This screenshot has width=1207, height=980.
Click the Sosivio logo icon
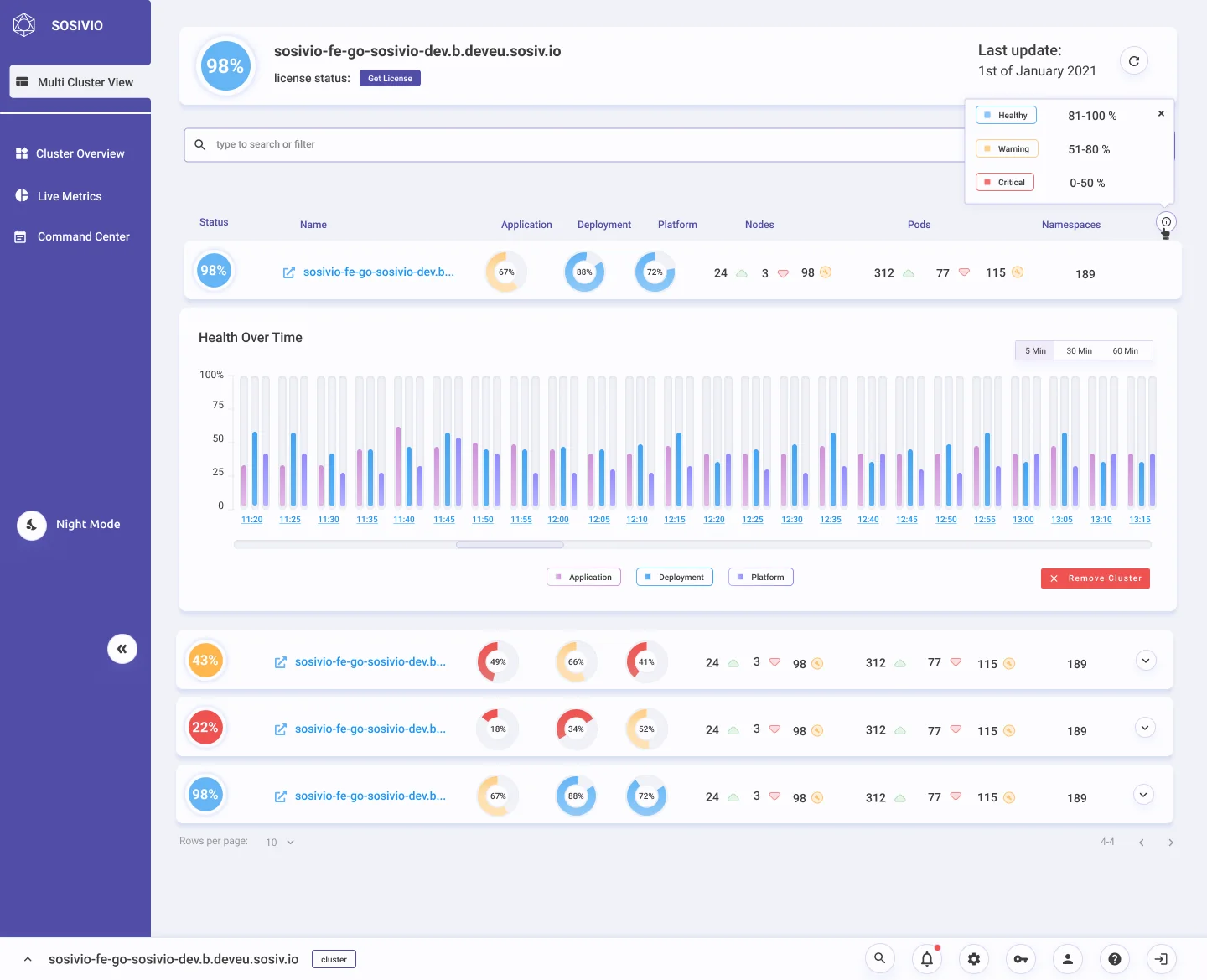tap(24, 25)
